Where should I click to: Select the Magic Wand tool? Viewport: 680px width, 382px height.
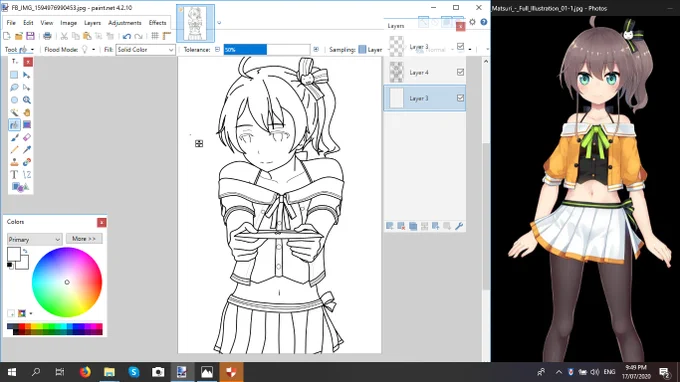[14, 112]
